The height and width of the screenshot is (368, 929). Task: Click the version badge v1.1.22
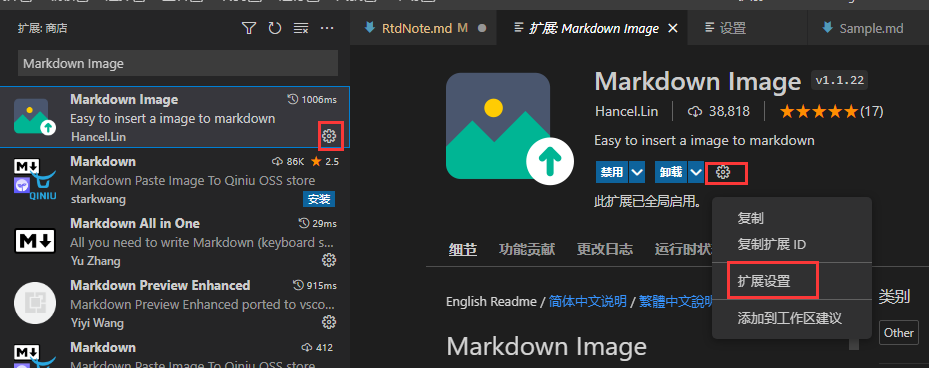[x=840, y=81]
